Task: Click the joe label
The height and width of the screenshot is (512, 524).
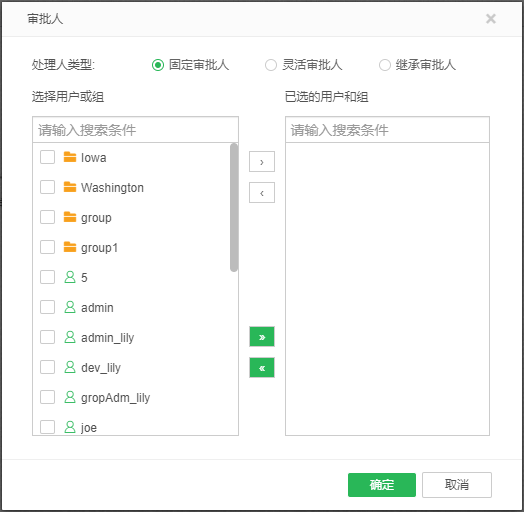Action: click(x=89, y=428)
